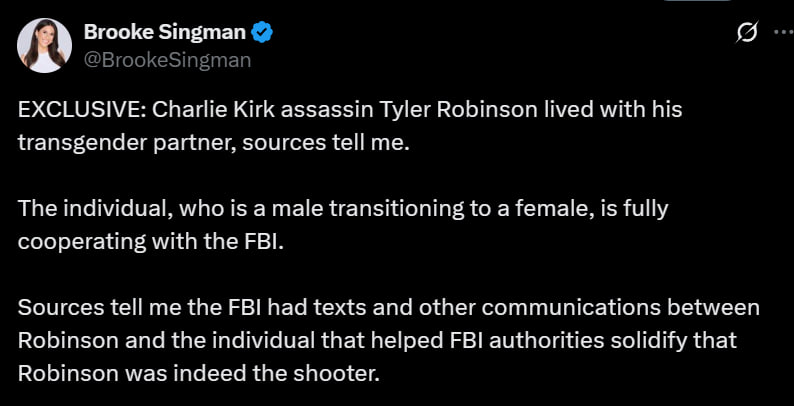
Task: Click 'Robinson and the individual that helped' line
Action: pyautogui.click(x=377, y=341)
